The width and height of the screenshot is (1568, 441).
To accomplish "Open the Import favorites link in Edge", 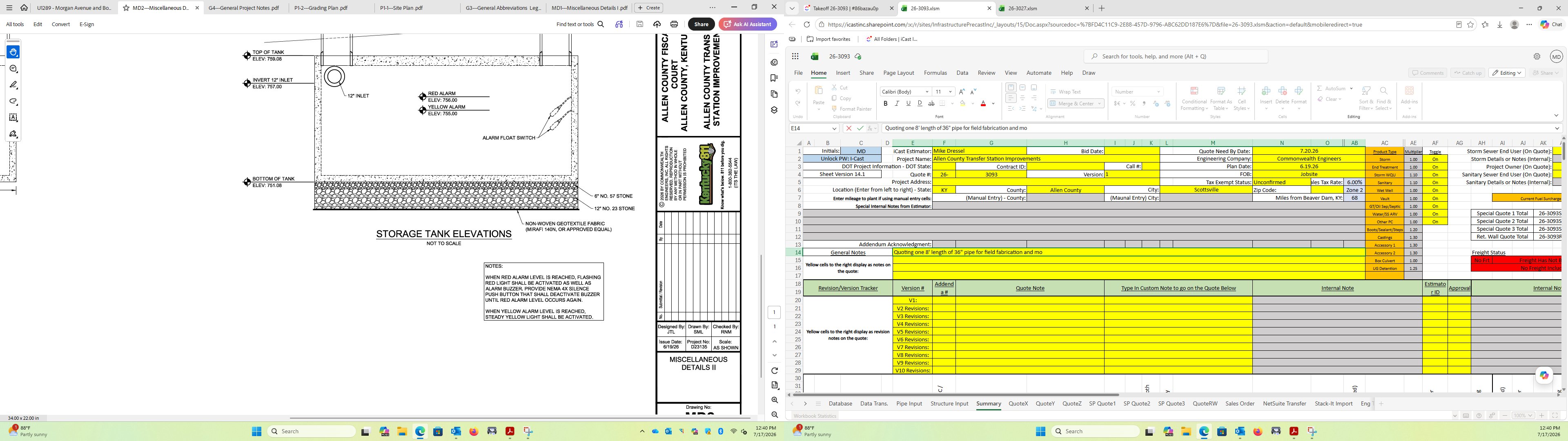I will 829,39.
